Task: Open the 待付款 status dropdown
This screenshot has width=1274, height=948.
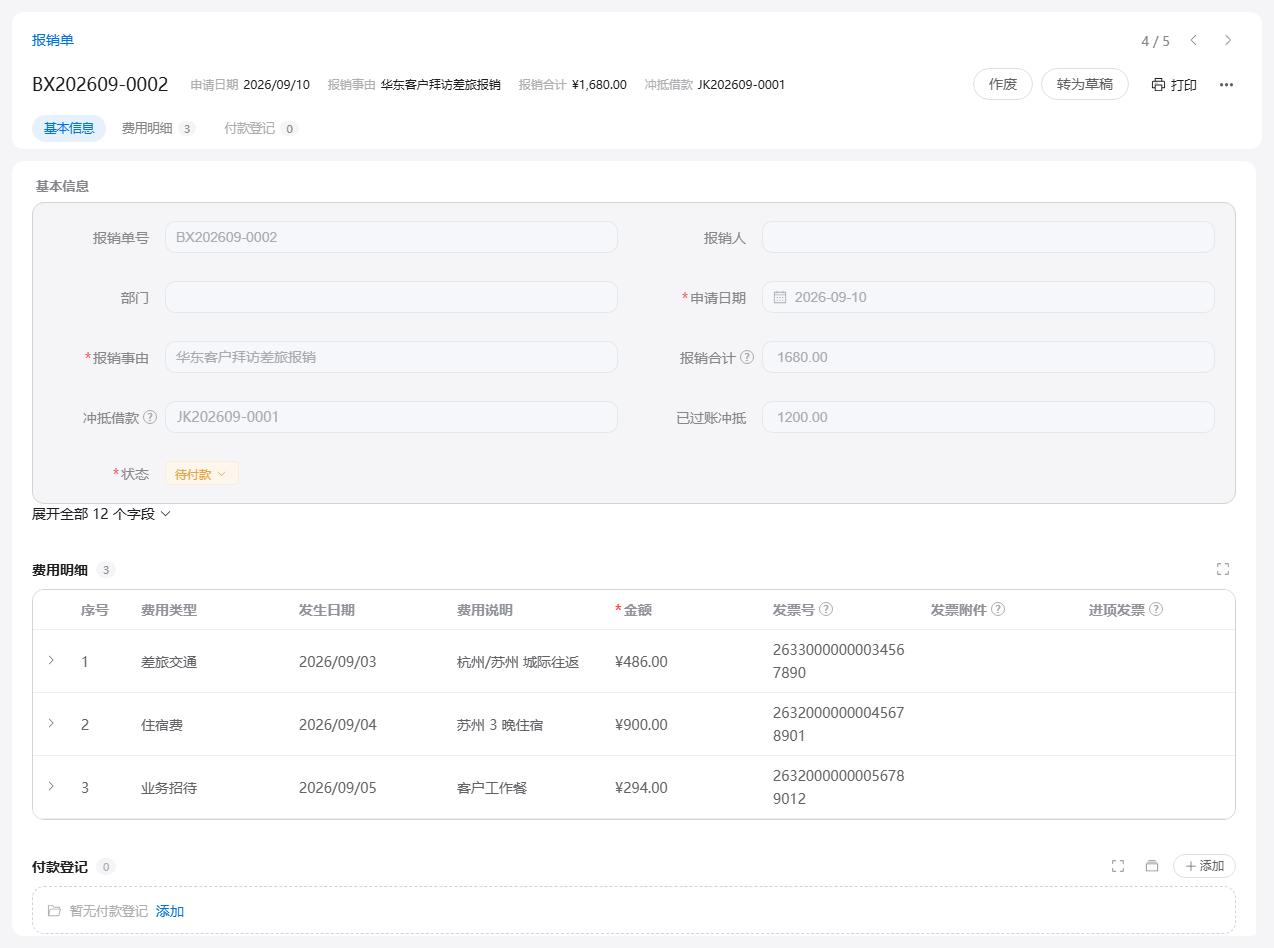Action: click(202, 474)
